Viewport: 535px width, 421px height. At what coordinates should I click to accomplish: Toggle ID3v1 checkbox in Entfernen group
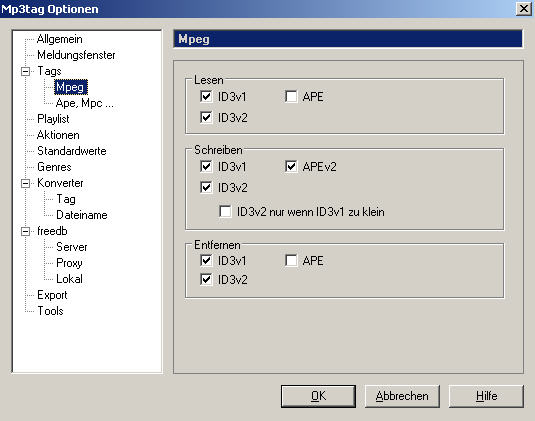206,261
